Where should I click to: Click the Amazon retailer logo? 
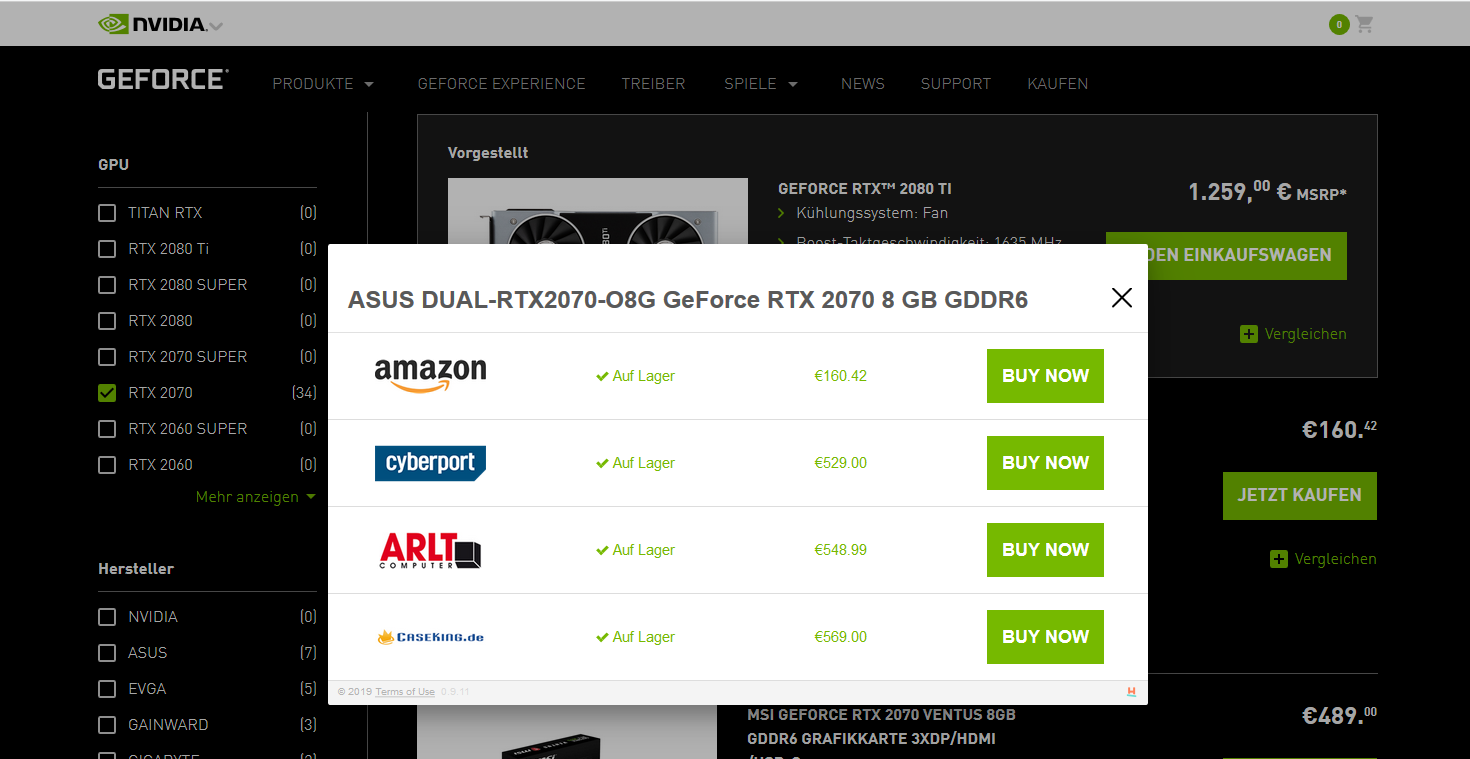[430, 376]
